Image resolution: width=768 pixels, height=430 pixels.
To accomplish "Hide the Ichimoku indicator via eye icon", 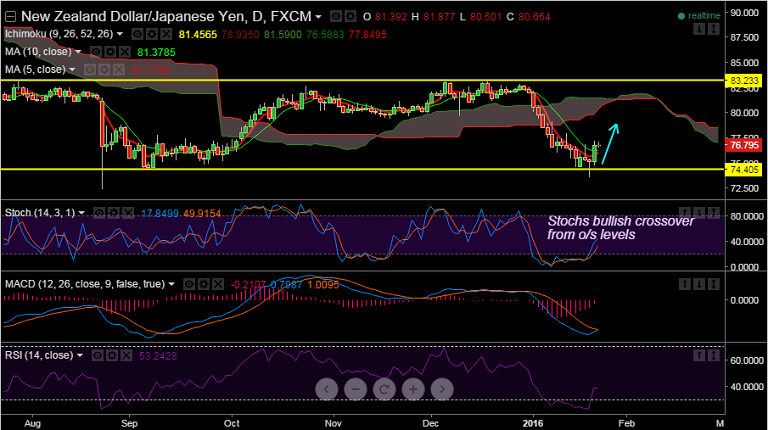I will pos(138,34).
